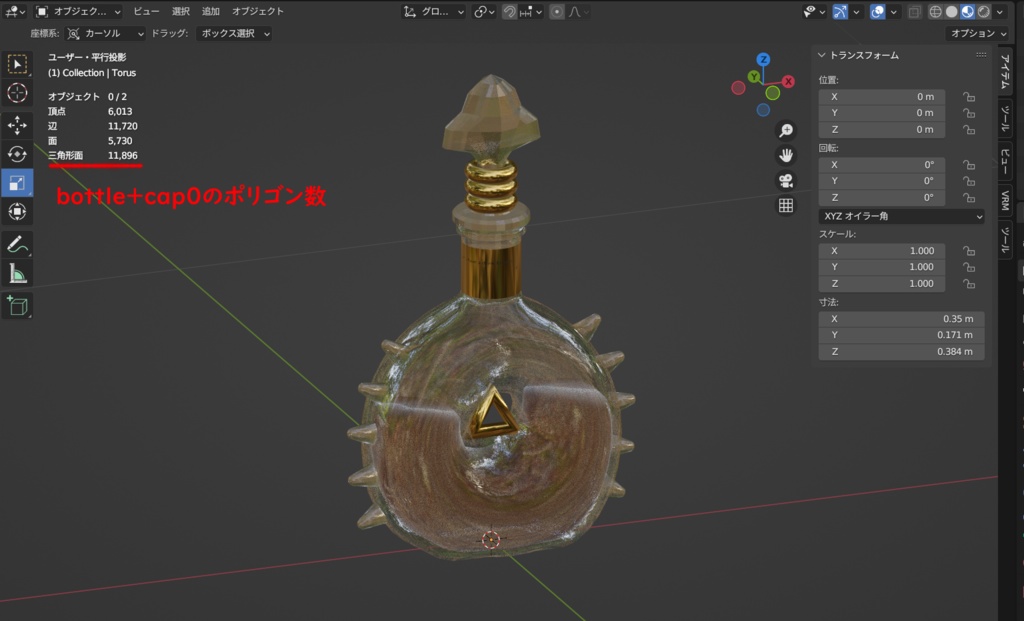The width and height of the screenshot is (1024, 621).
Task: Select the Transform tool
Action: pos(17,212)
